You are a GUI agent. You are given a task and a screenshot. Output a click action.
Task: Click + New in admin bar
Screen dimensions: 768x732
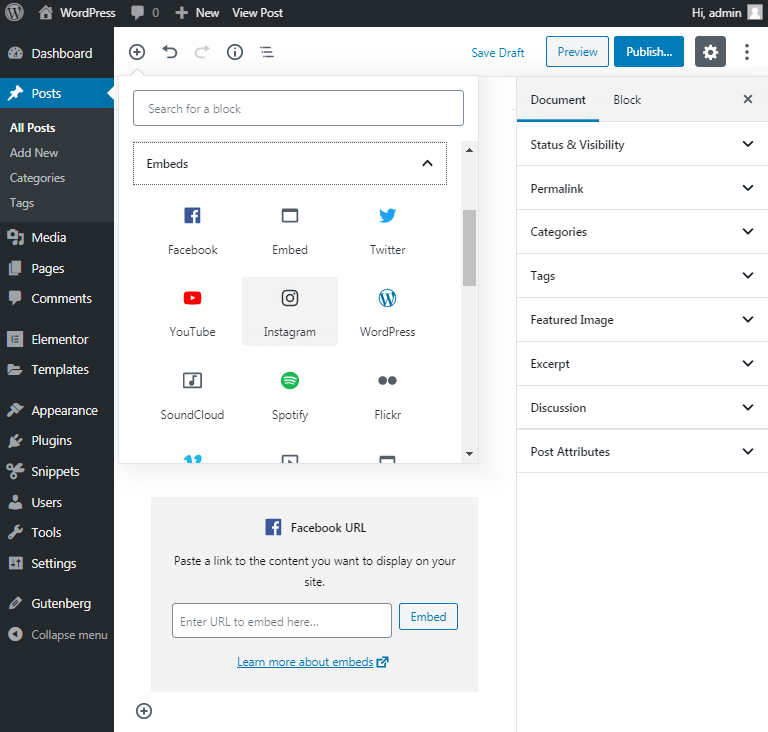tap(197, 13)
